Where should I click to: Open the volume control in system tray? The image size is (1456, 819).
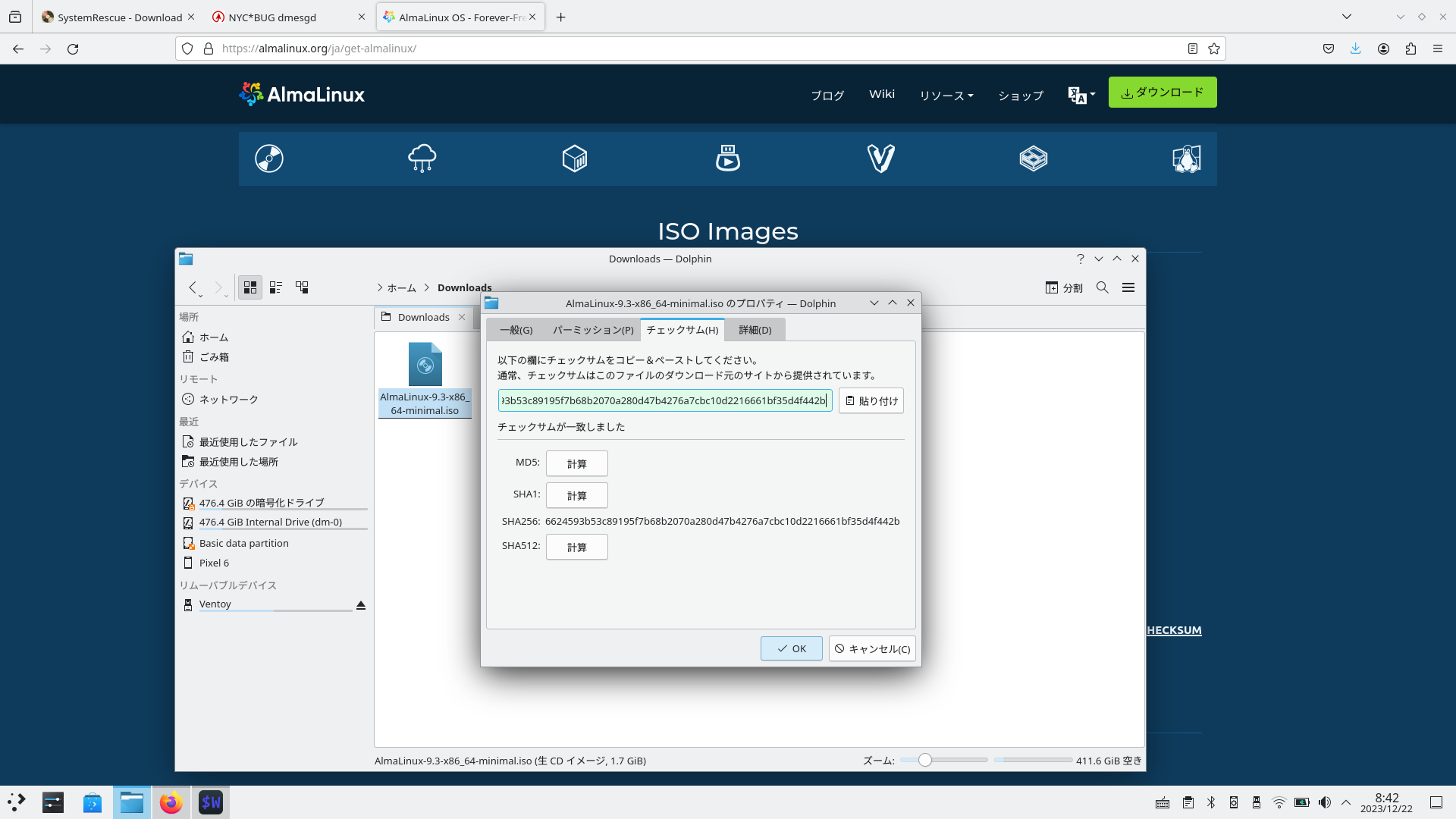tap(1325, 802)
